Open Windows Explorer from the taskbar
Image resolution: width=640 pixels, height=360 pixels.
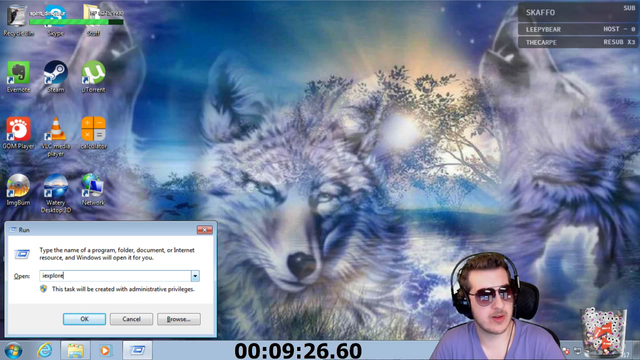coord(76,350)
